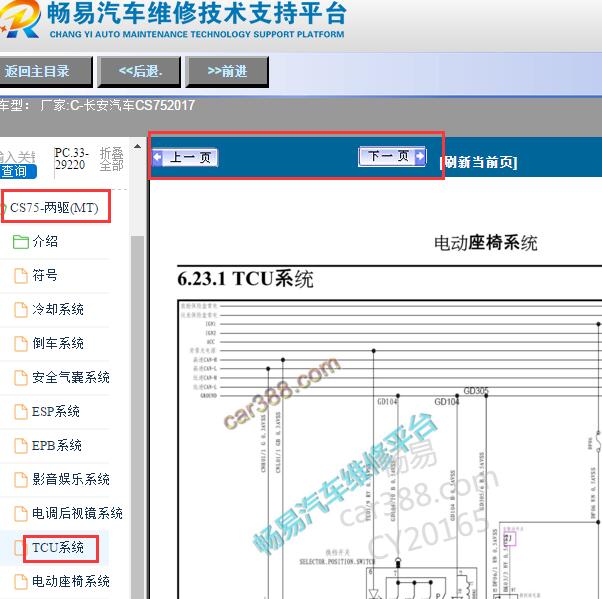Screen dimensions: 602x599
Task: Open the 影音娱乐系统 tree item
Action: coord(71,479)
